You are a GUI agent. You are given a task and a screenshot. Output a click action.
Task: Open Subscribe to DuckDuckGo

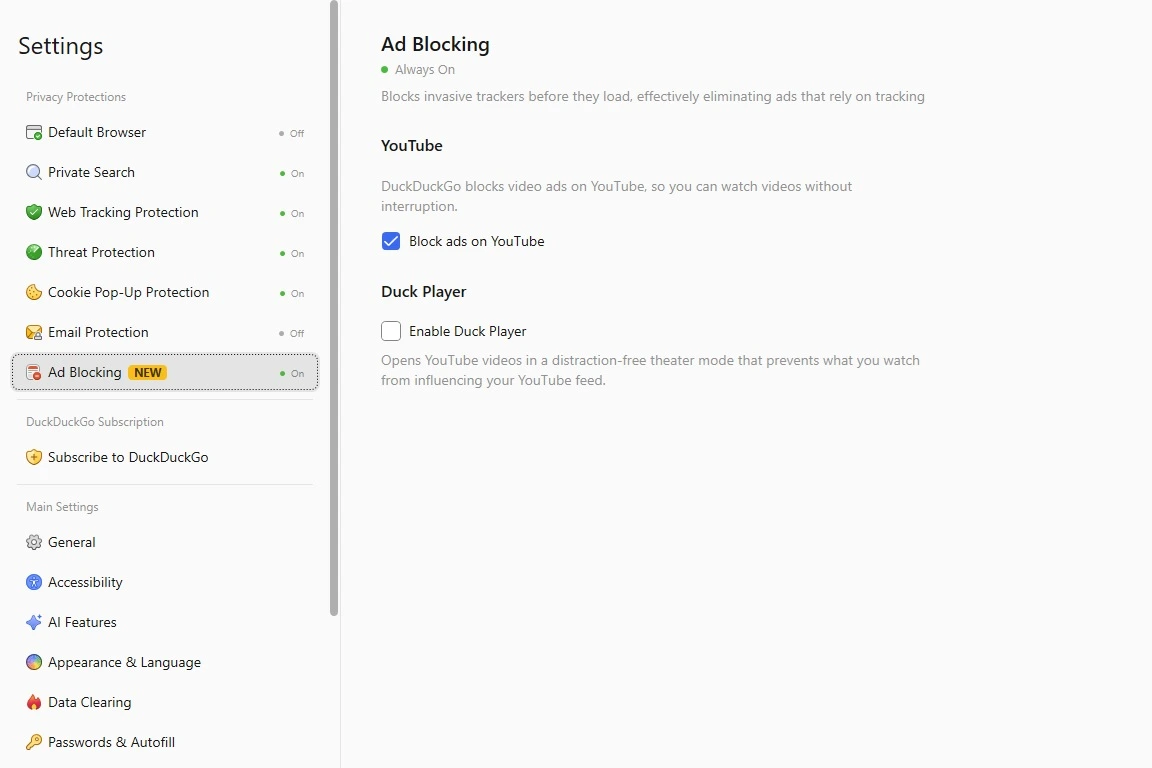[165, 457]
